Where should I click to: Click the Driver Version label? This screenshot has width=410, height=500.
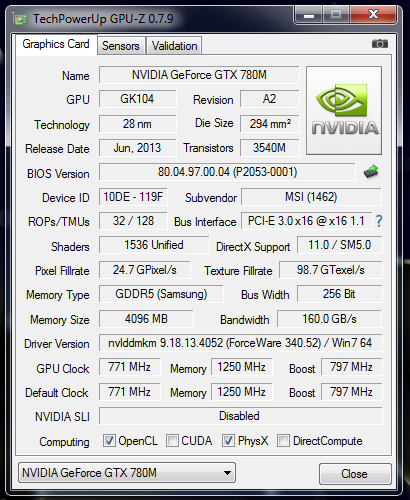pos(57,344)
